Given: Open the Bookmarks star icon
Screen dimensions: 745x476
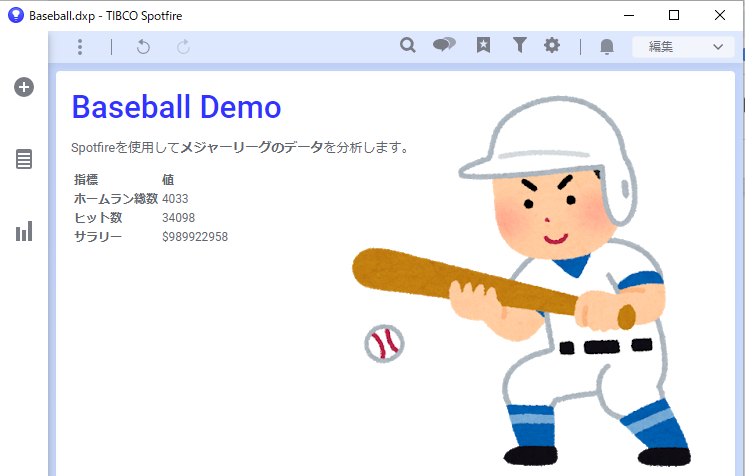Looking at the screenshot, I should [483, 45].
